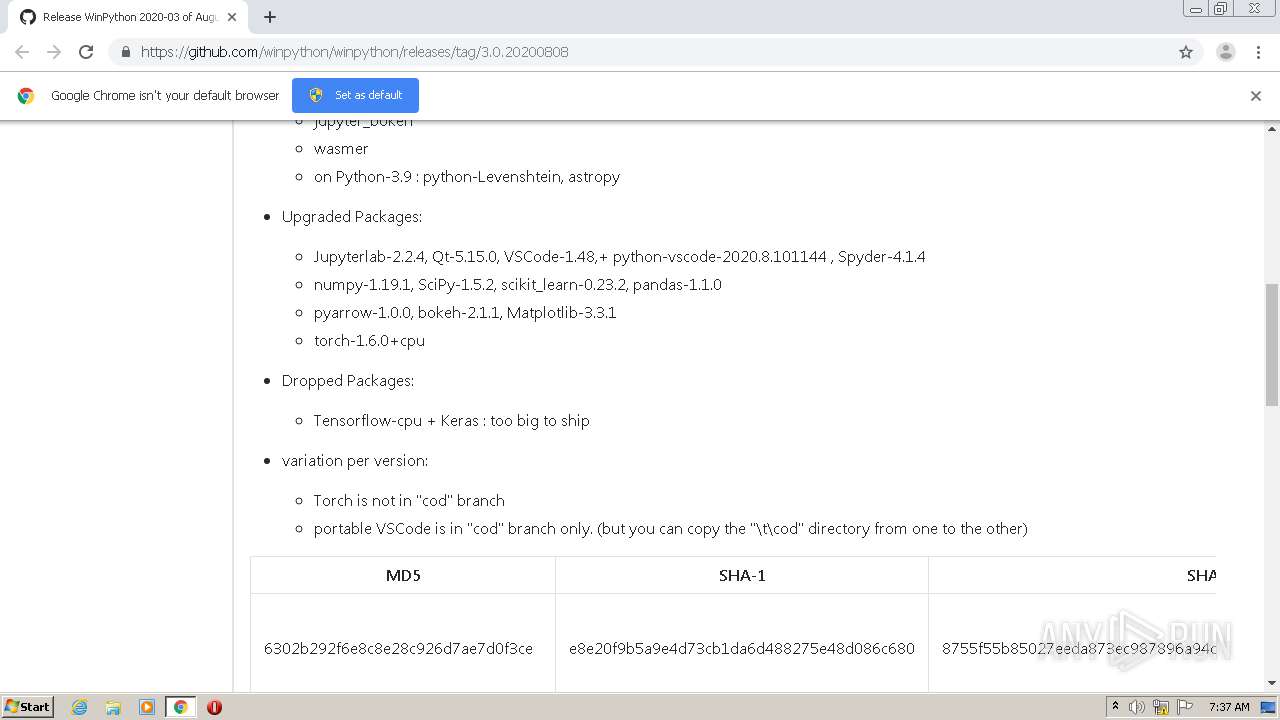Click the numpy-1.19.1 packages line
1280x720 pixels.
(x=518, y=284)
